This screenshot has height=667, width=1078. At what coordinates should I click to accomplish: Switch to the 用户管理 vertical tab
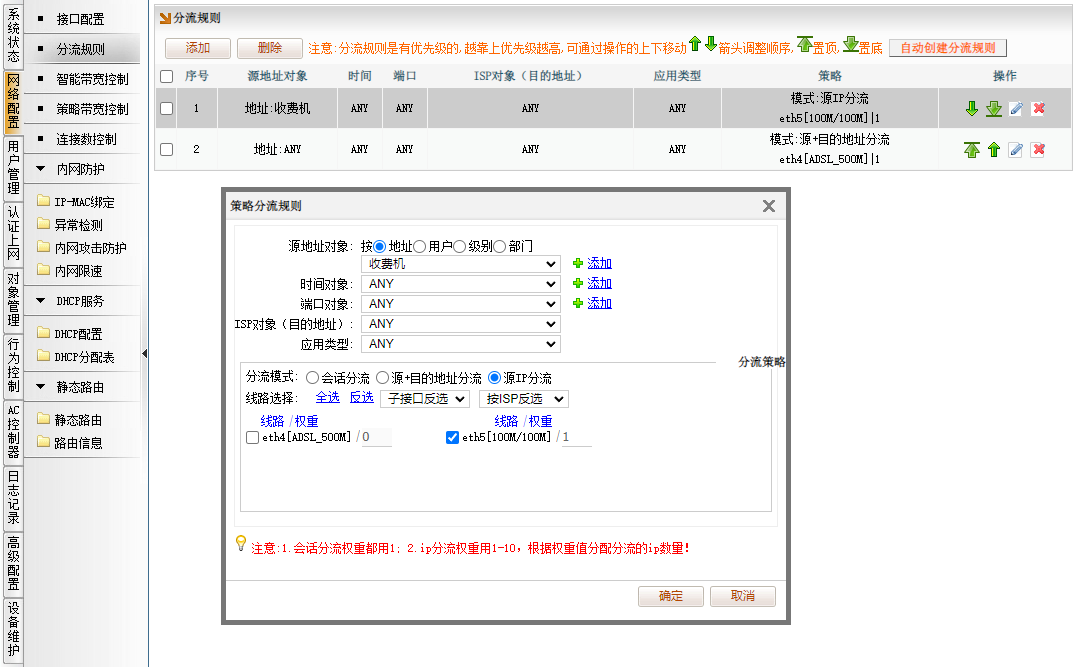13,168
